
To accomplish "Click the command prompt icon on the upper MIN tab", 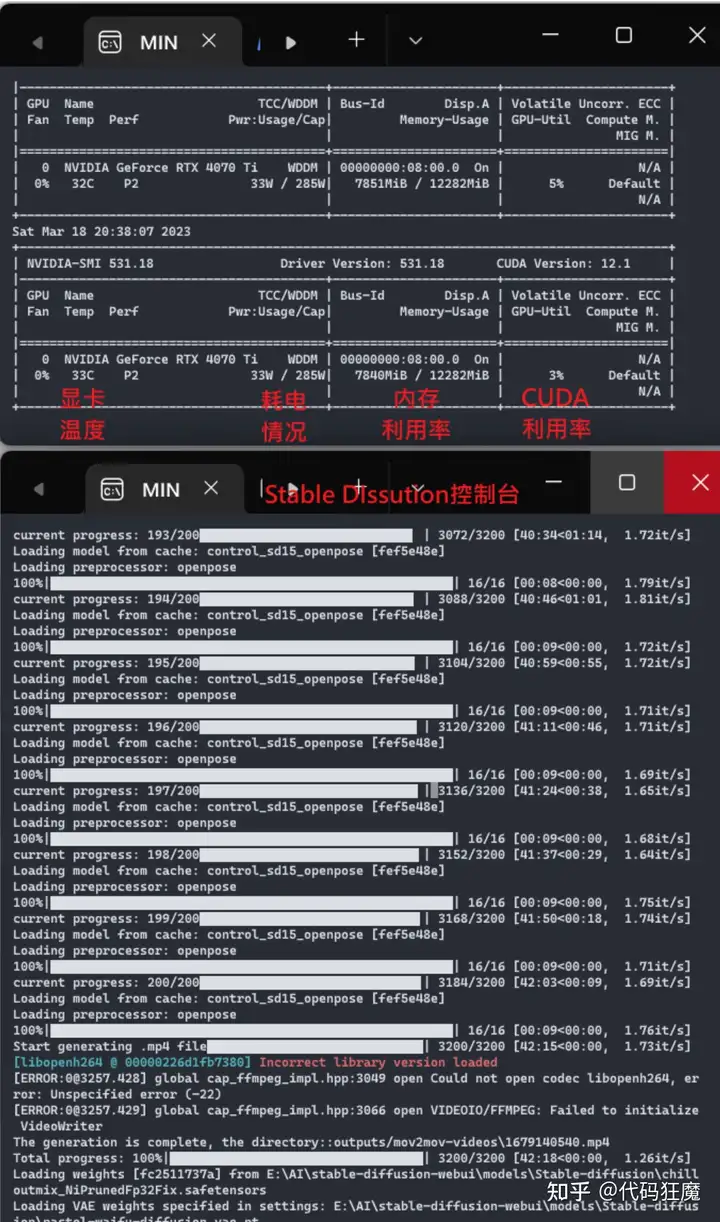I will click(x=110, y=42).
